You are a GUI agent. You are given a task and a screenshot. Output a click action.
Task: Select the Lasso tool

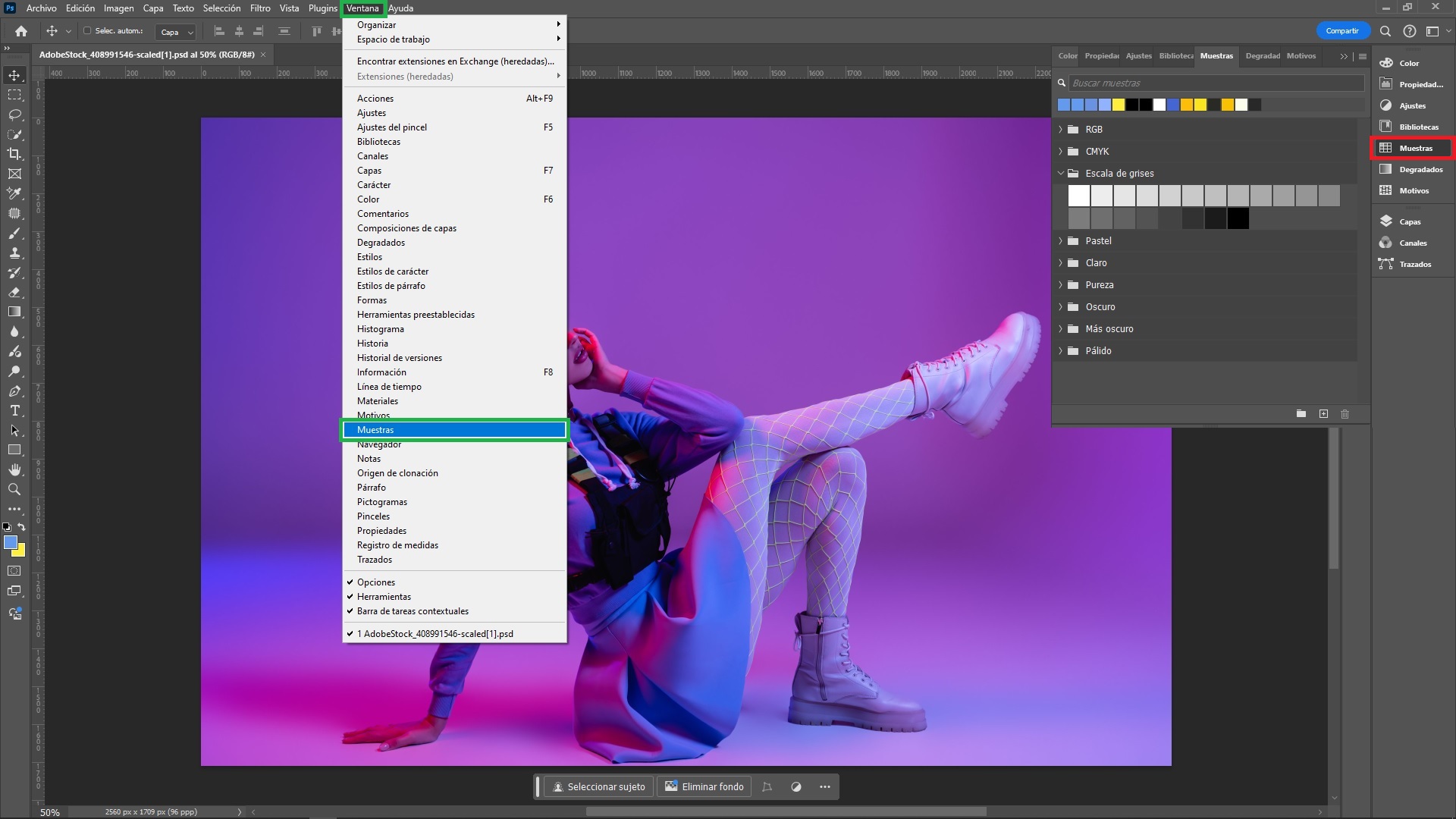coord(14,115)
